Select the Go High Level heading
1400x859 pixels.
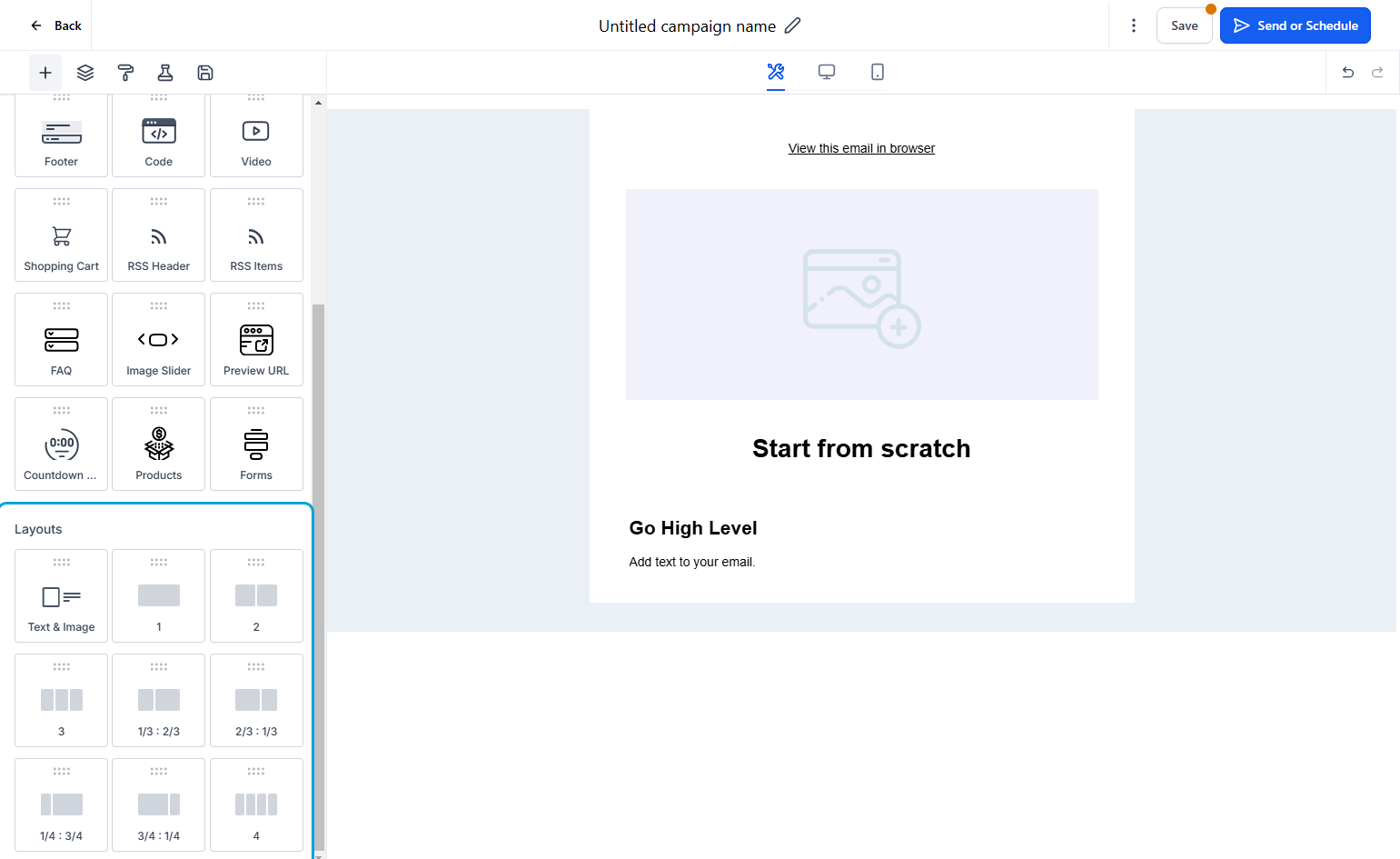click(693, 528)
